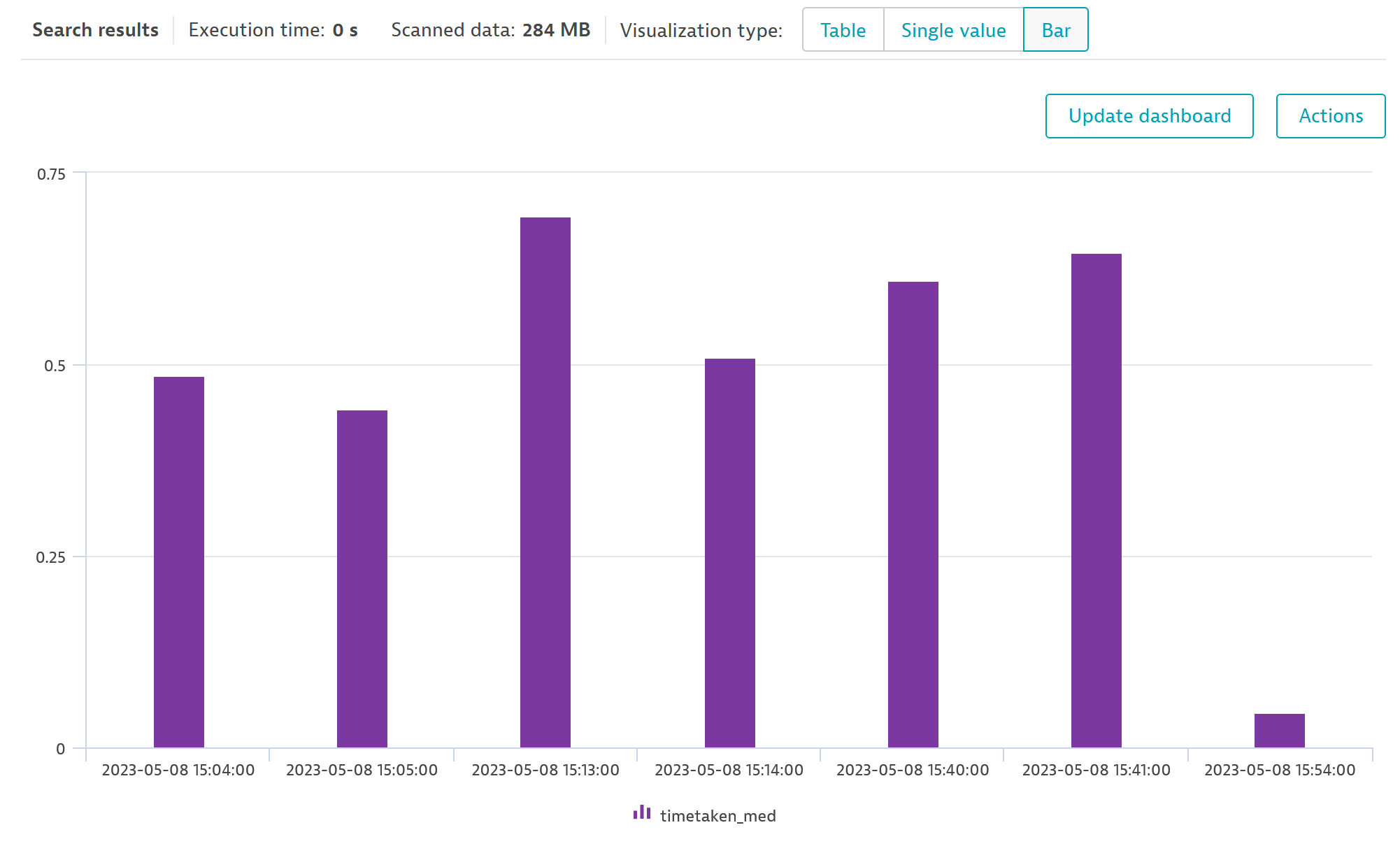
Task: Click the 0.75 y-axis label
Action: tap(51, 174)
